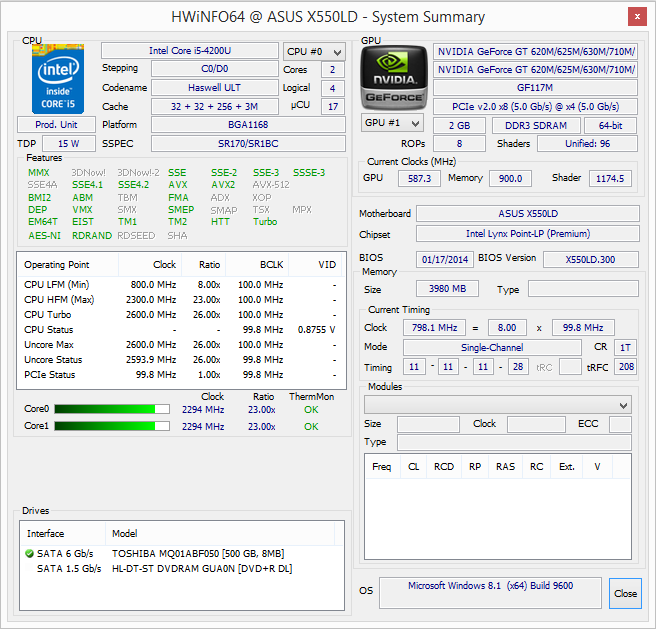Click the NVIDIA GeForce logo
The image size is (656, 629).
[x=394, y=78]
